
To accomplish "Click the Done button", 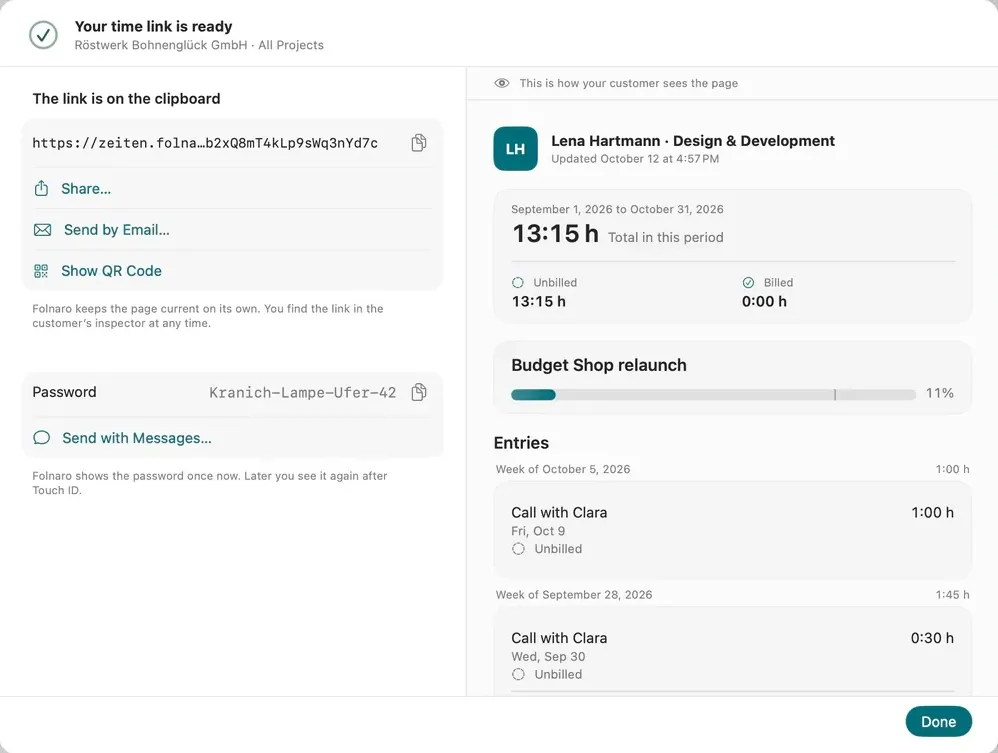I will (x=939, y=722).
